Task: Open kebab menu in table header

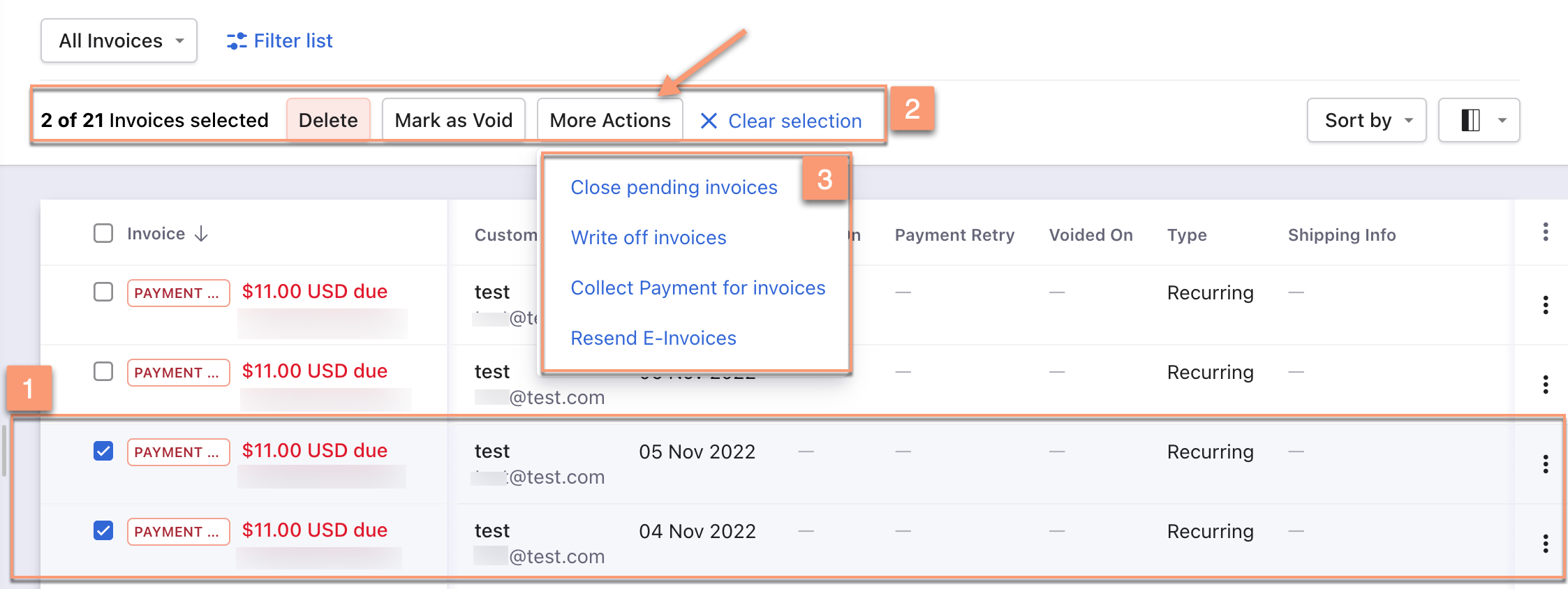Action: [x=1546, y=232]
